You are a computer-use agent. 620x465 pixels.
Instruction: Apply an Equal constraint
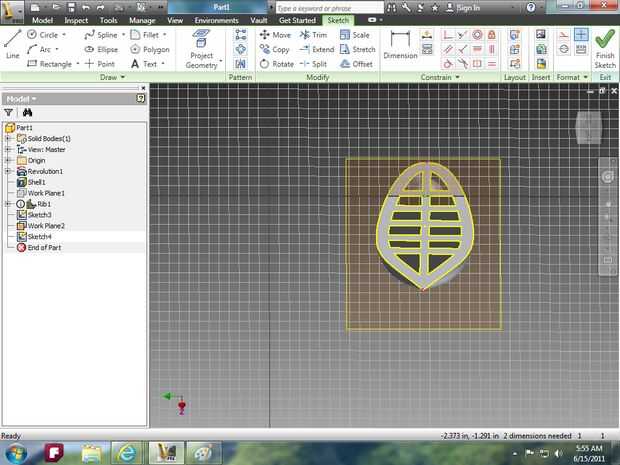click(x=492, y=64)
